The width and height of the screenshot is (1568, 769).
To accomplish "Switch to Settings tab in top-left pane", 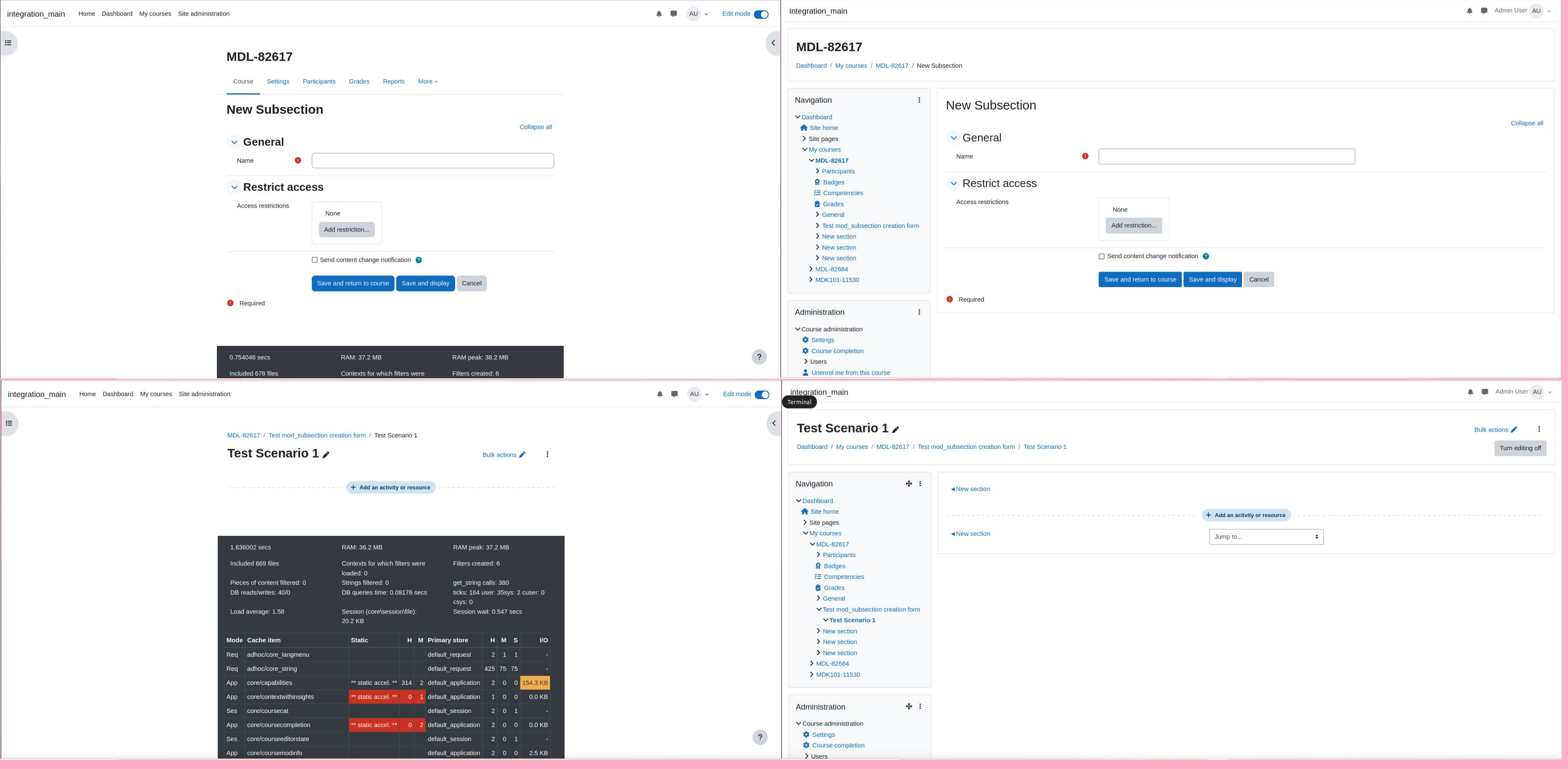I will pyautogui.click(x=278, y=81).
